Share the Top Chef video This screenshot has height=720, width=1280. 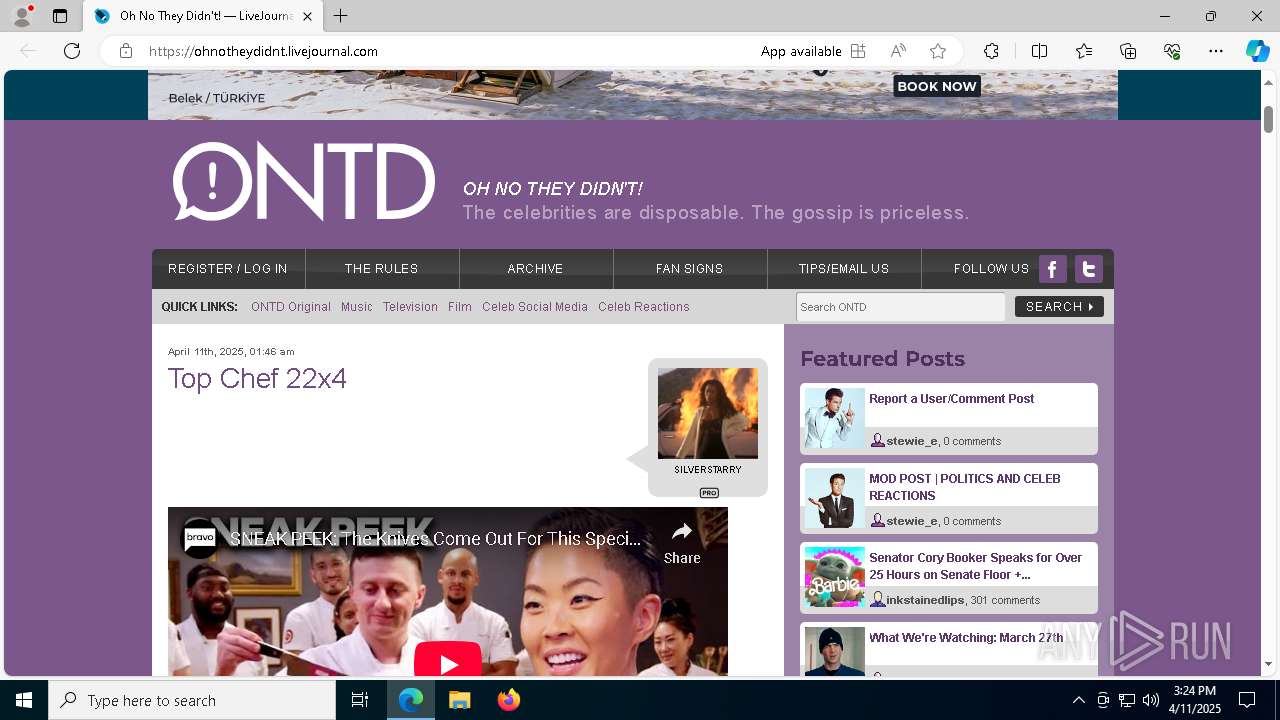pos(682,543)
